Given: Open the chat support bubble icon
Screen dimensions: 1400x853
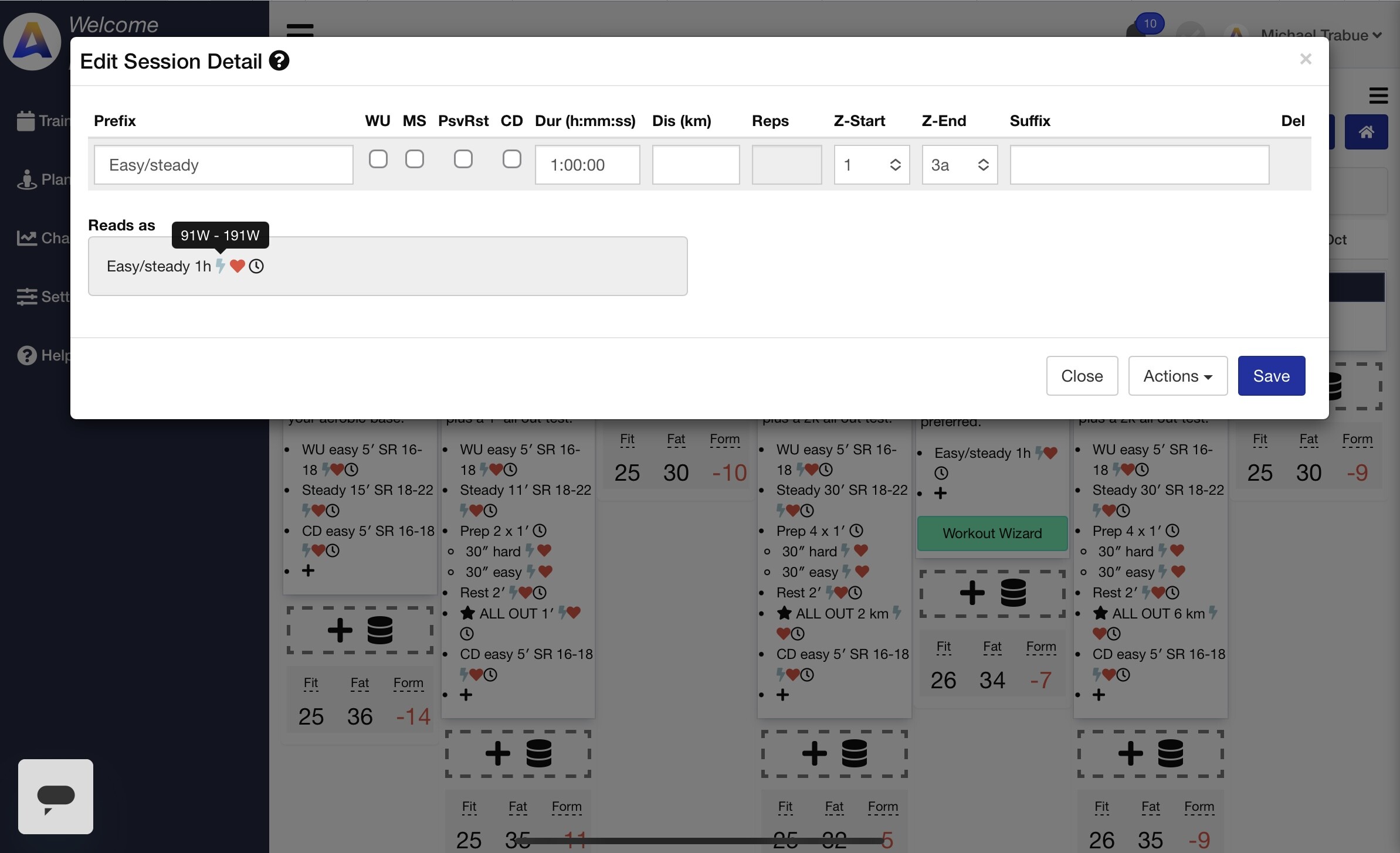Looking at the screenshot, I should [56, 797].
